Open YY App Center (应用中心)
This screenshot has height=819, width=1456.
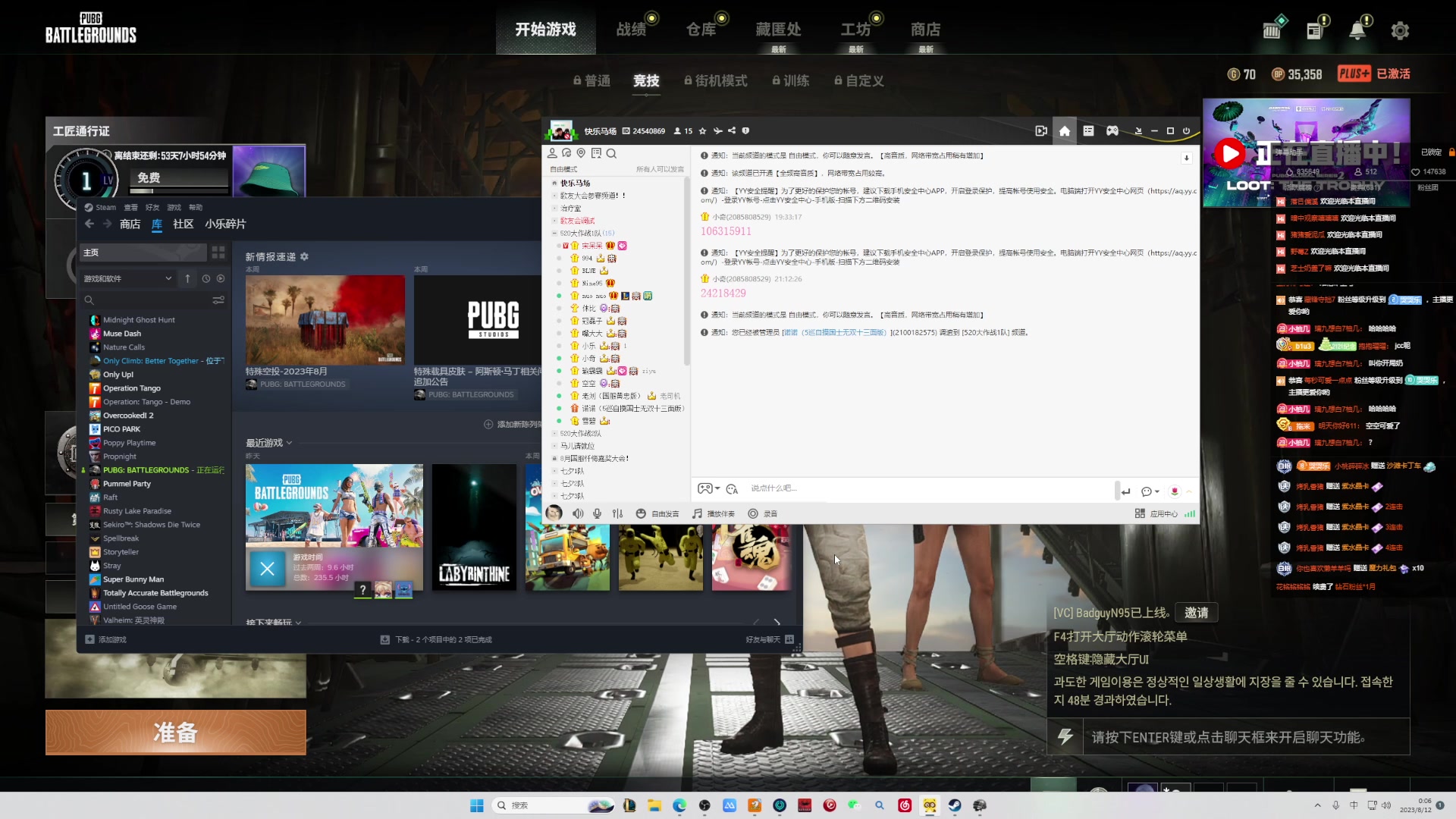(x=1156, y=513)
